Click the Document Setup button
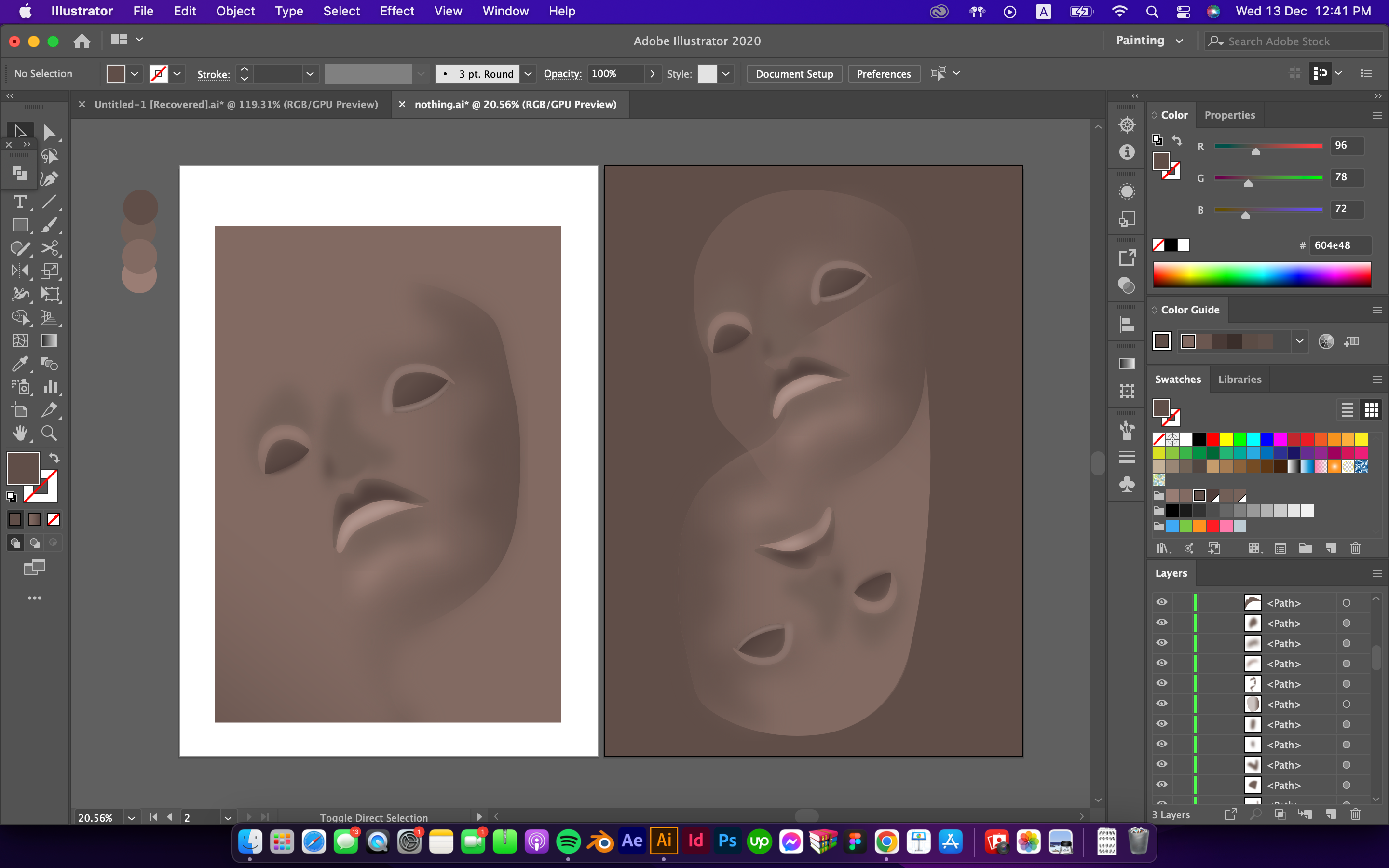The width and height of the screenshot is (1389, 868). tap(794, 73)
